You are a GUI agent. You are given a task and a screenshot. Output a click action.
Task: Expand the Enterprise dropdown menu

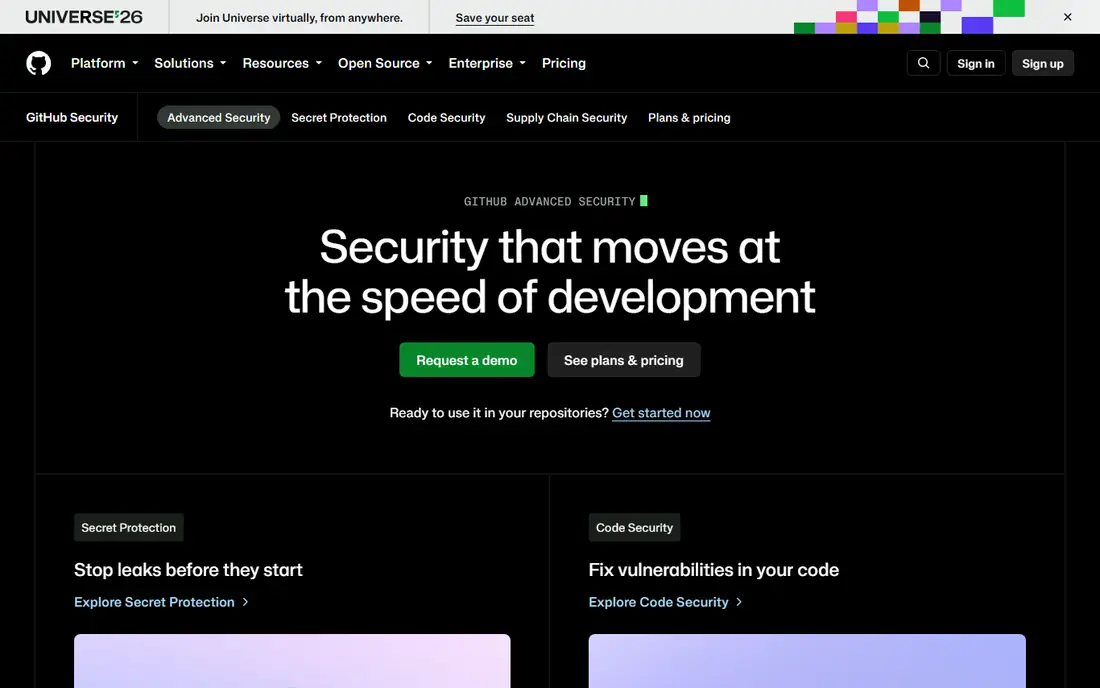[x=487, y=63]
